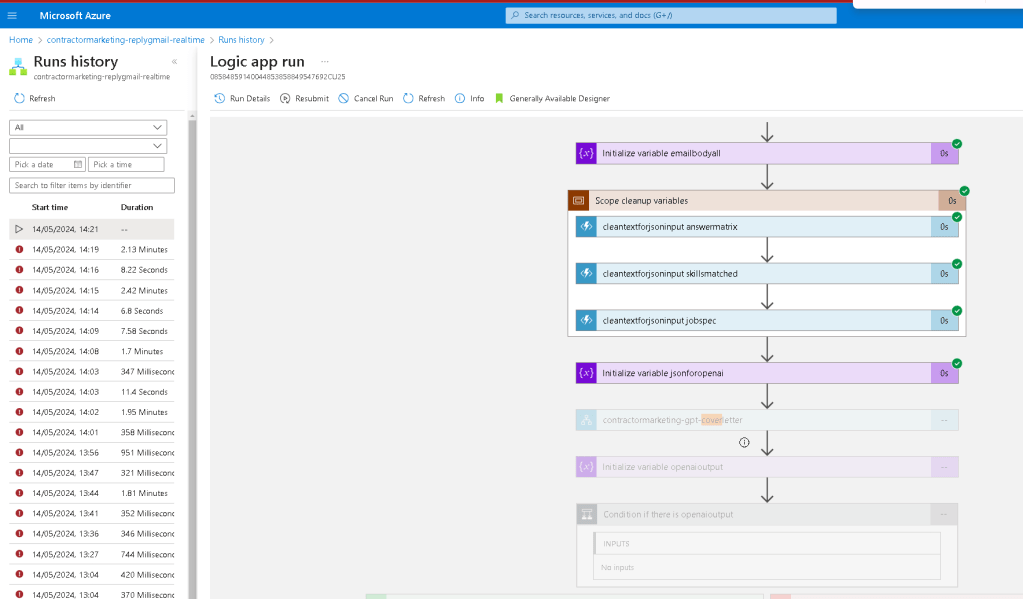Screen dimensions: 1023x599
Task: Cancel the current run
Action: [365, 99]
